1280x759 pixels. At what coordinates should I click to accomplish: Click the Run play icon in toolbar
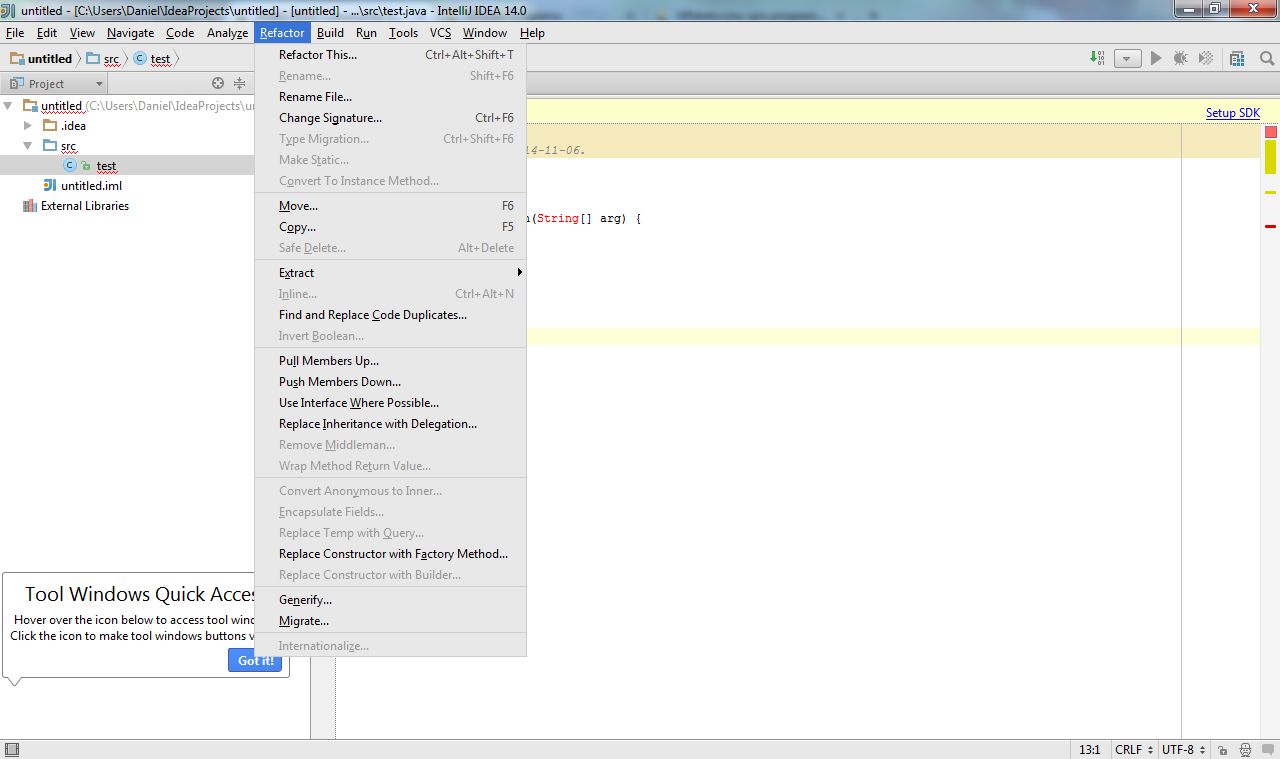(x=1156, y=59)
